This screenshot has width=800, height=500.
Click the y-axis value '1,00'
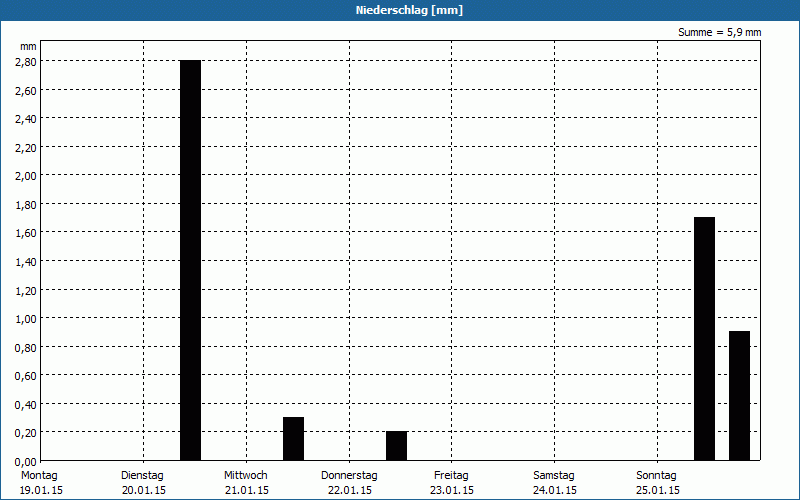[28, 319]
